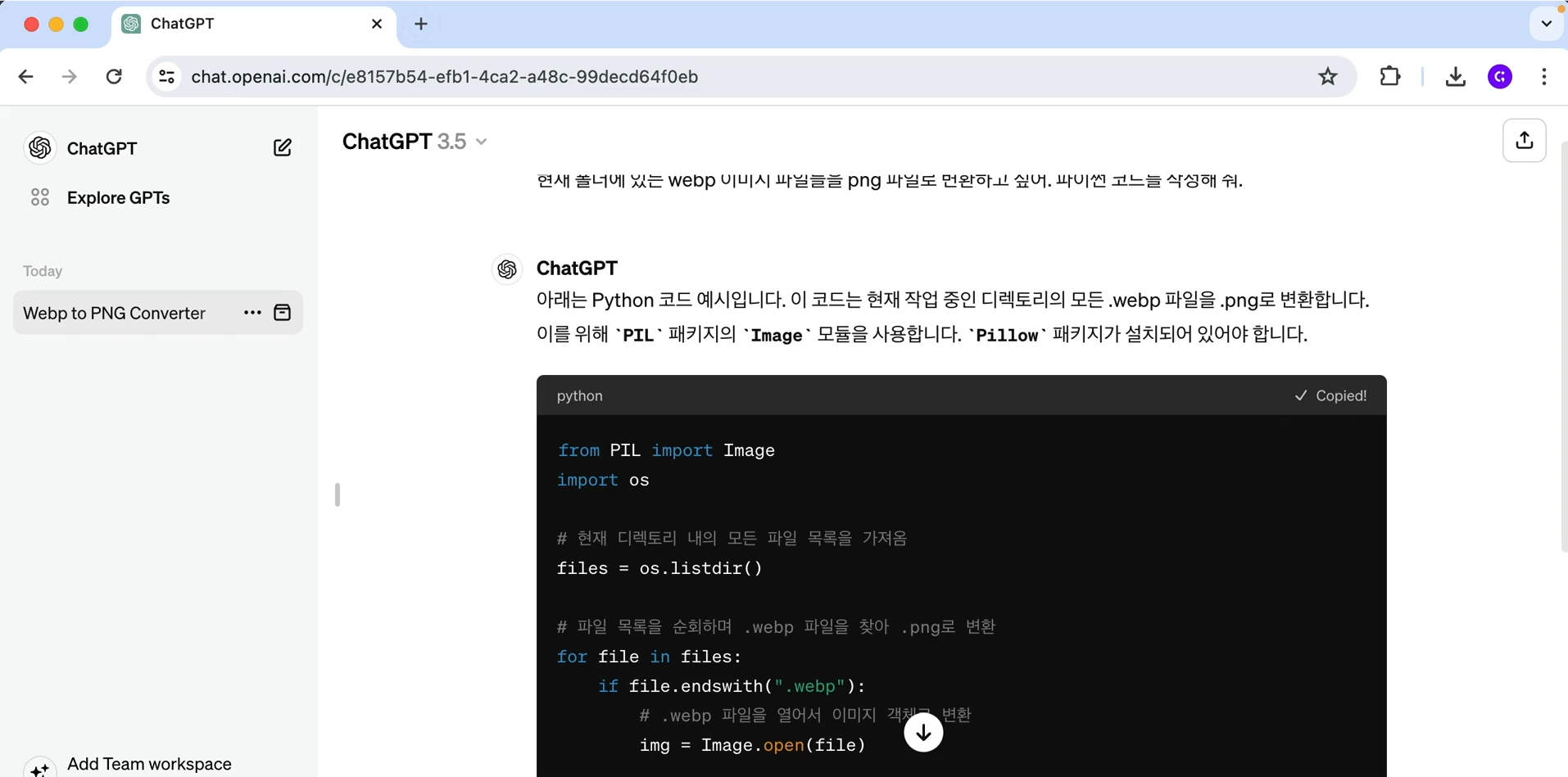The height and width of the screenshot is (777, 1568).
Task: Jump to bottom with down-arrow button
Action: [923, 733]
